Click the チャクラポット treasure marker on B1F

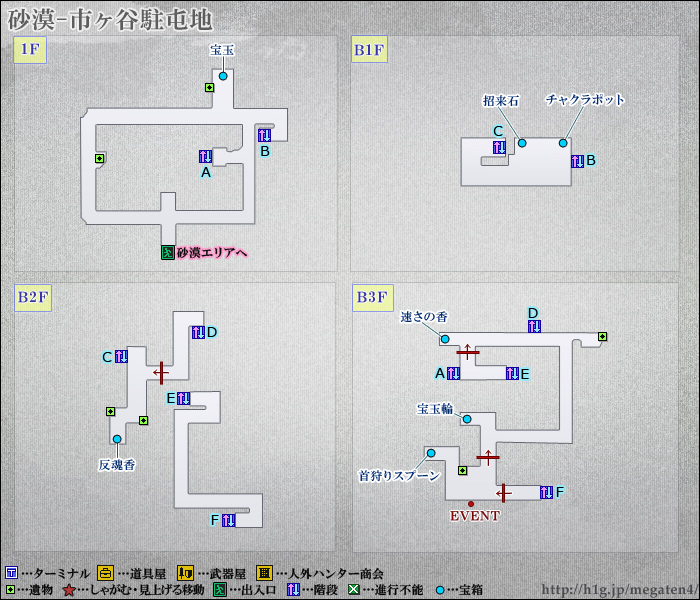click(x=563, y=144)
